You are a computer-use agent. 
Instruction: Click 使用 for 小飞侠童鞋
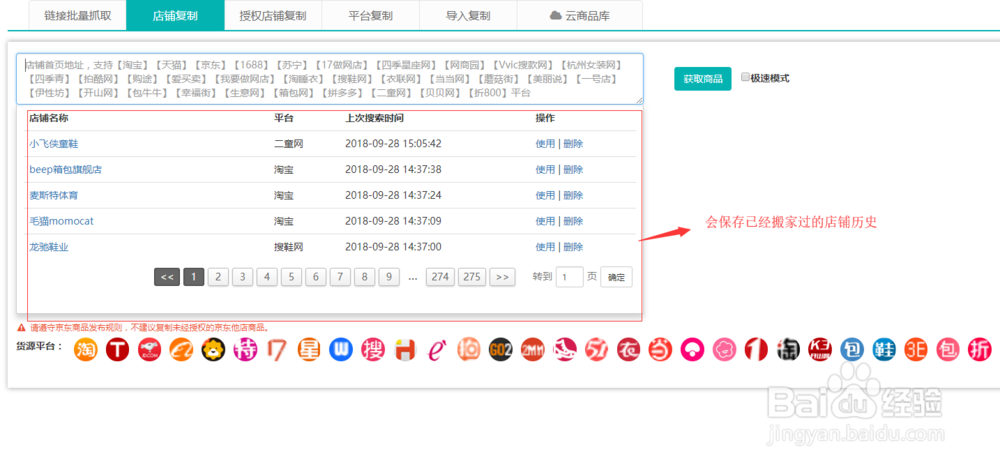coord(545,144)
